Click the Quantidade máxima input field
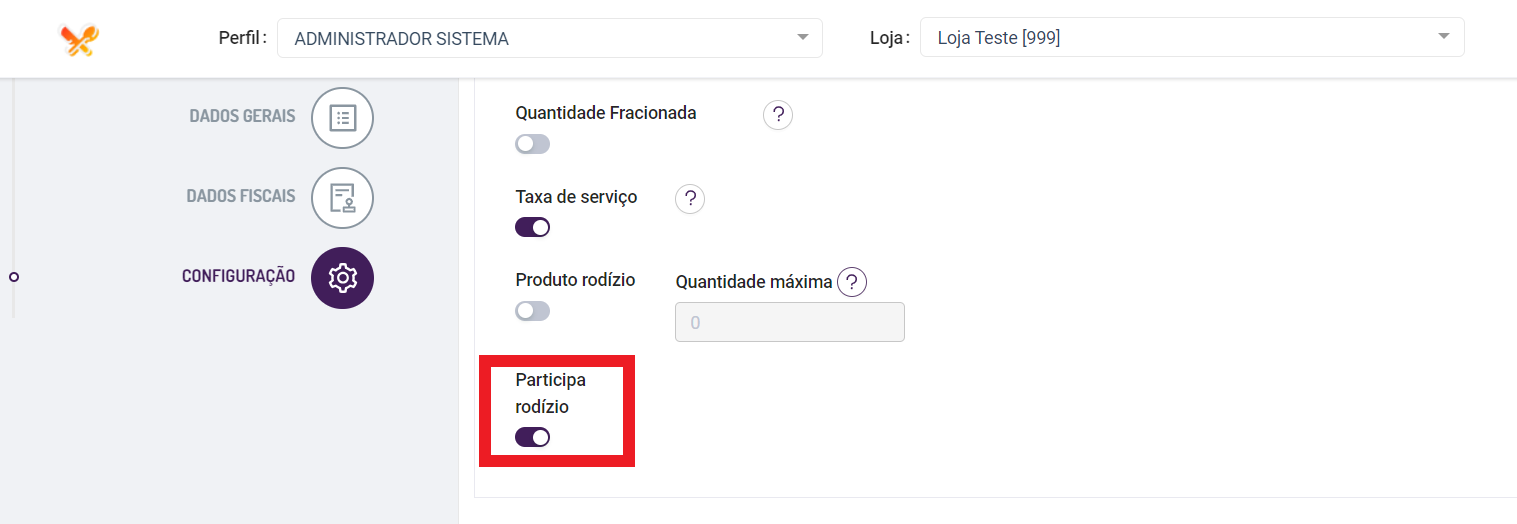 coord(789,322)
